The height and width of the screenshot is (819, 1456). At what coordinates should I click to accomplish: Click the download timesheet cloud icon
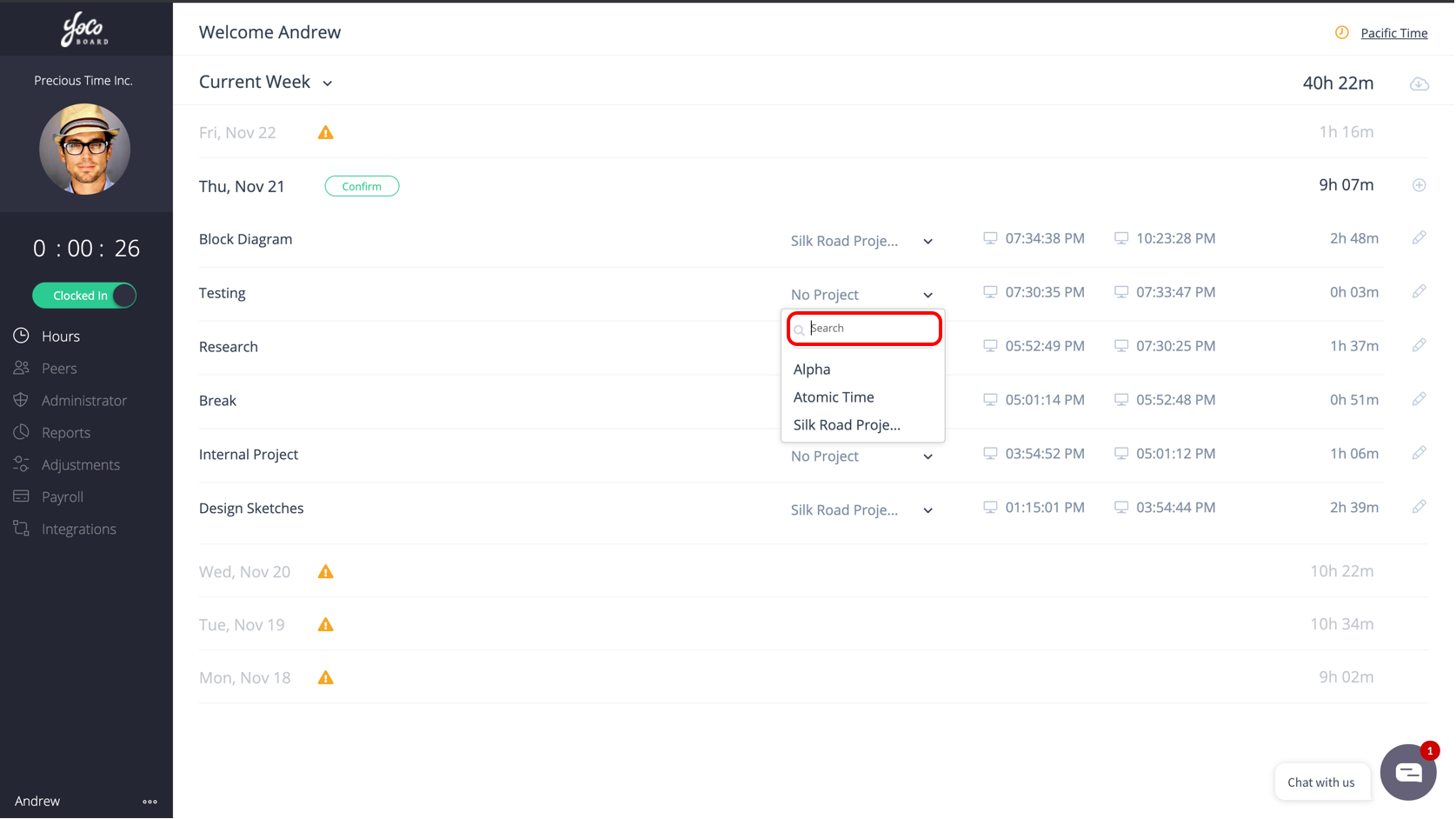pyautogui.click(x=1419, y=83)
